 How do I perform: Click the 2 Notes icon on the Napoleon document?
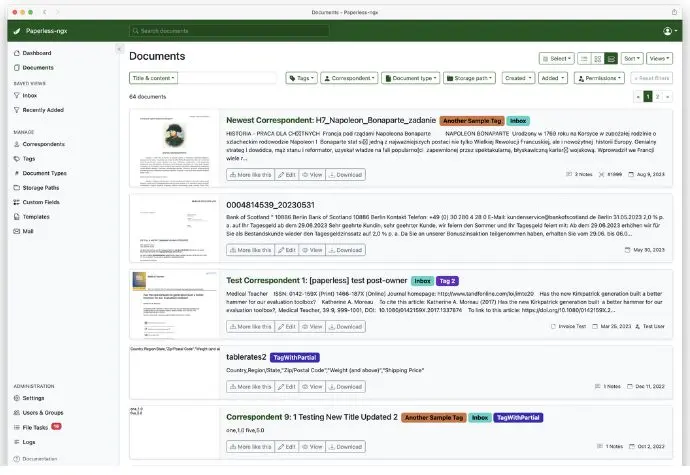coord(569,174)
